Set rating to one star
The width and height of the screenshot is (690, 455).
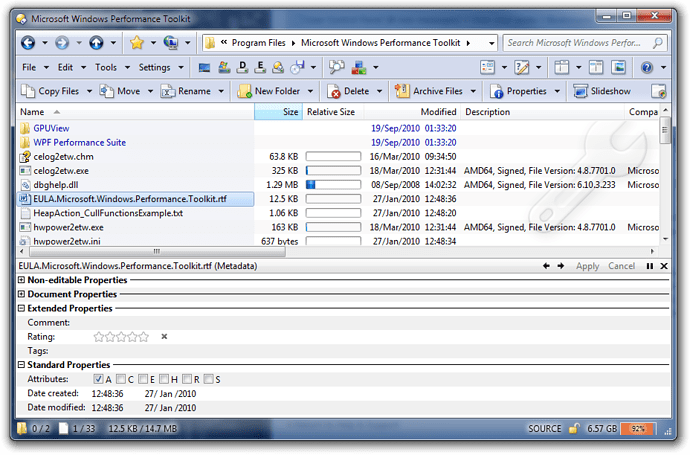click(x=99, y=337)
